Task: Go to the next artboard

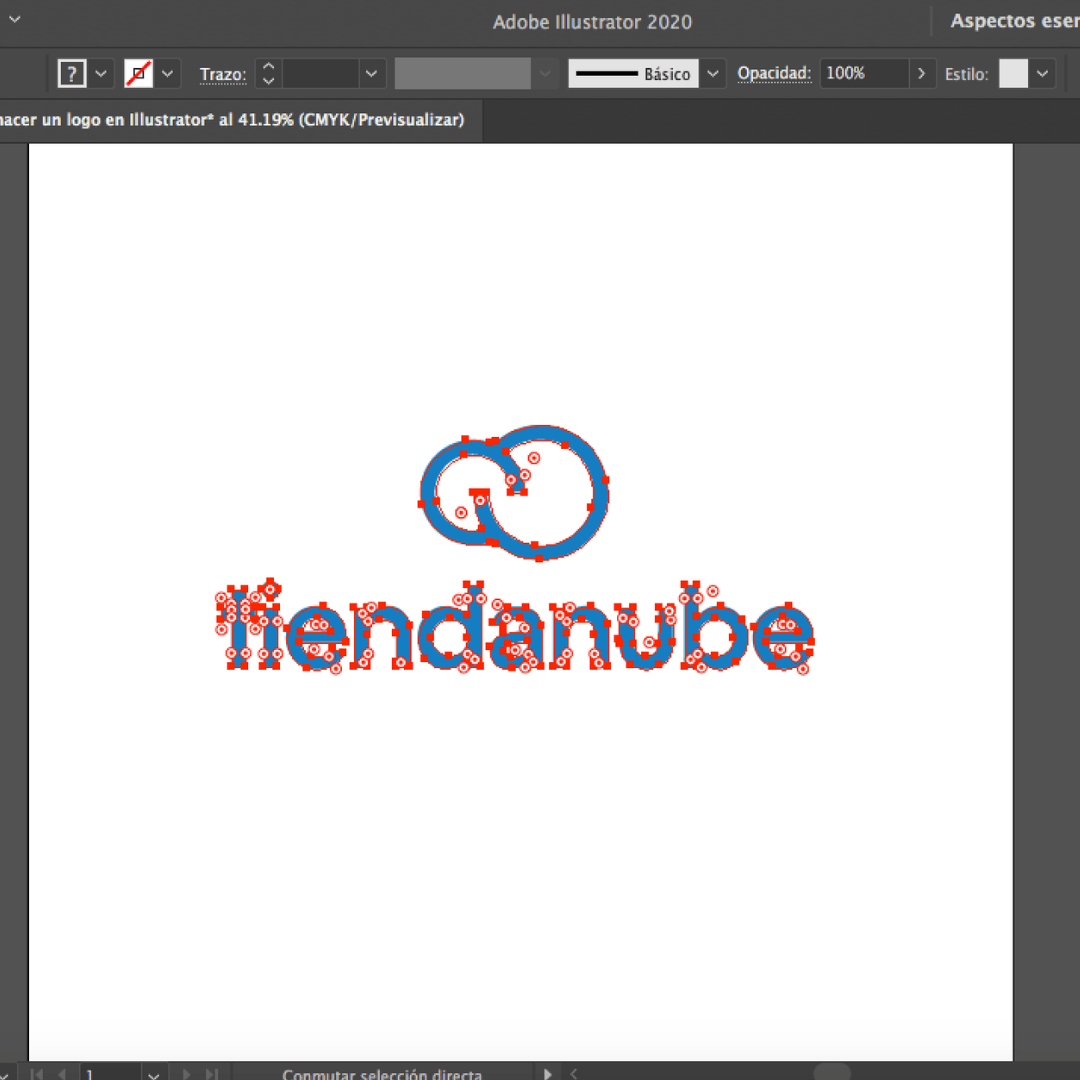Action: [x=186, y=1074]
